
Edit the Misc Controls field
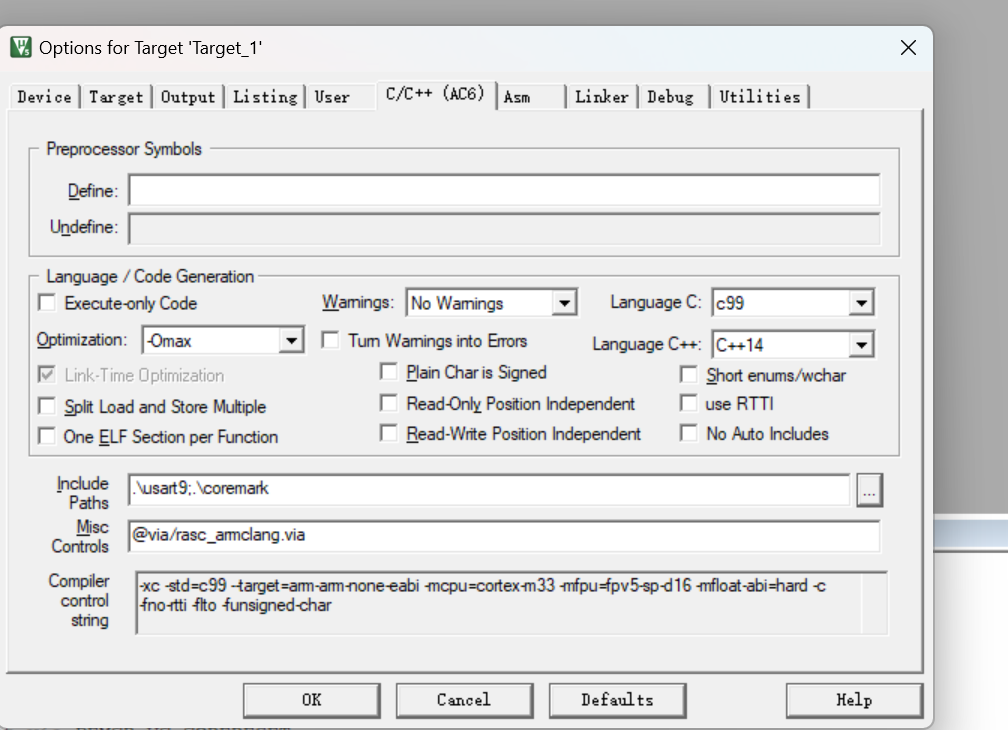504,536
